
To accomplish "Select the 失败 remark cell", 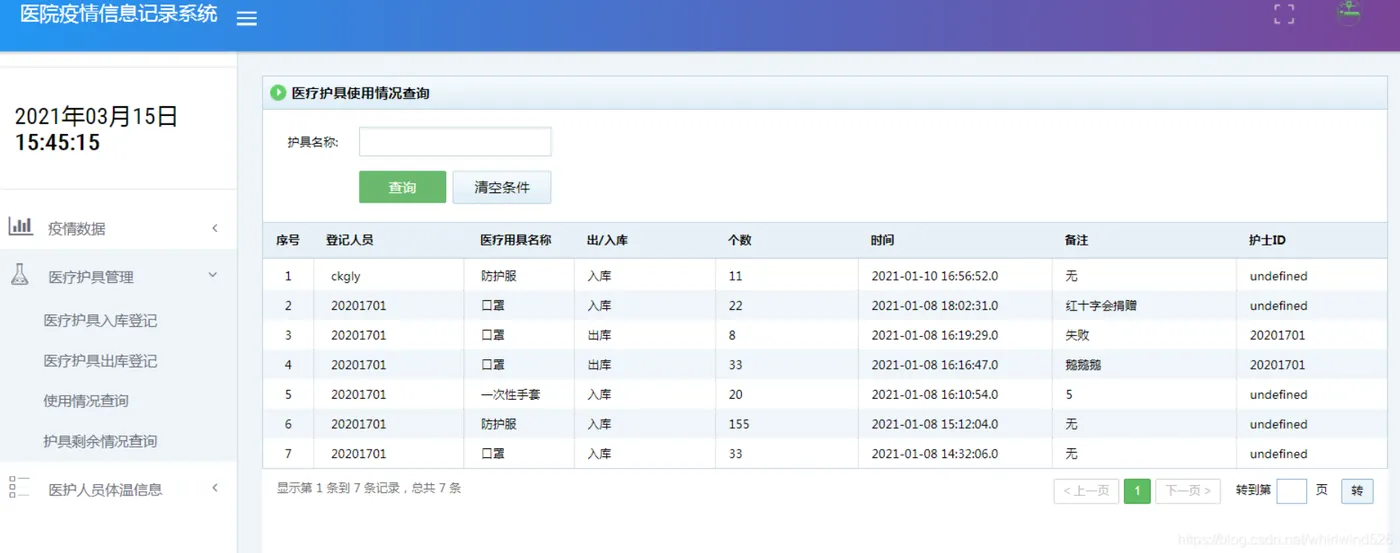I will point(1077,335).
